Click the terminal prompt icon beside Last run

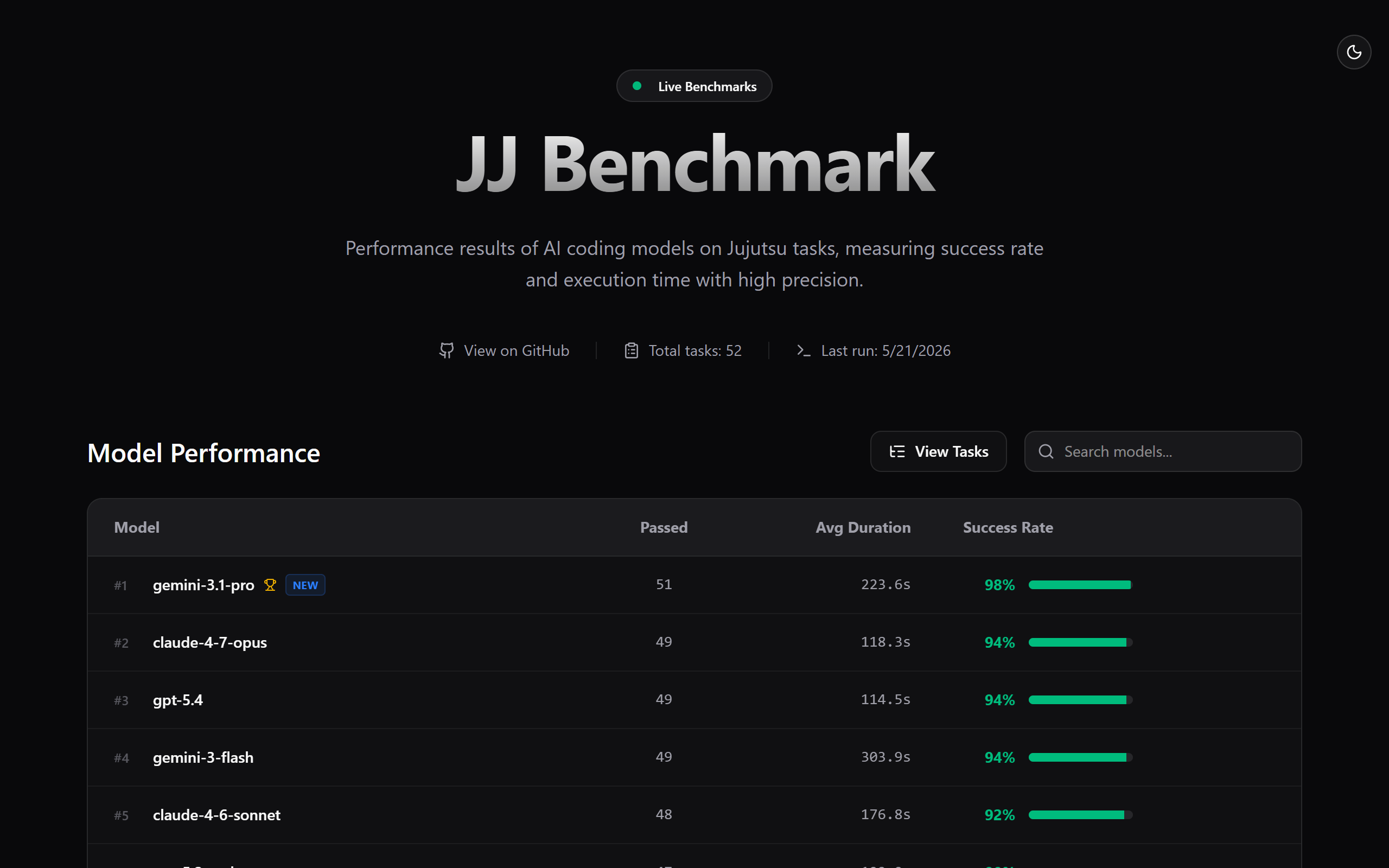click(804, 350)
